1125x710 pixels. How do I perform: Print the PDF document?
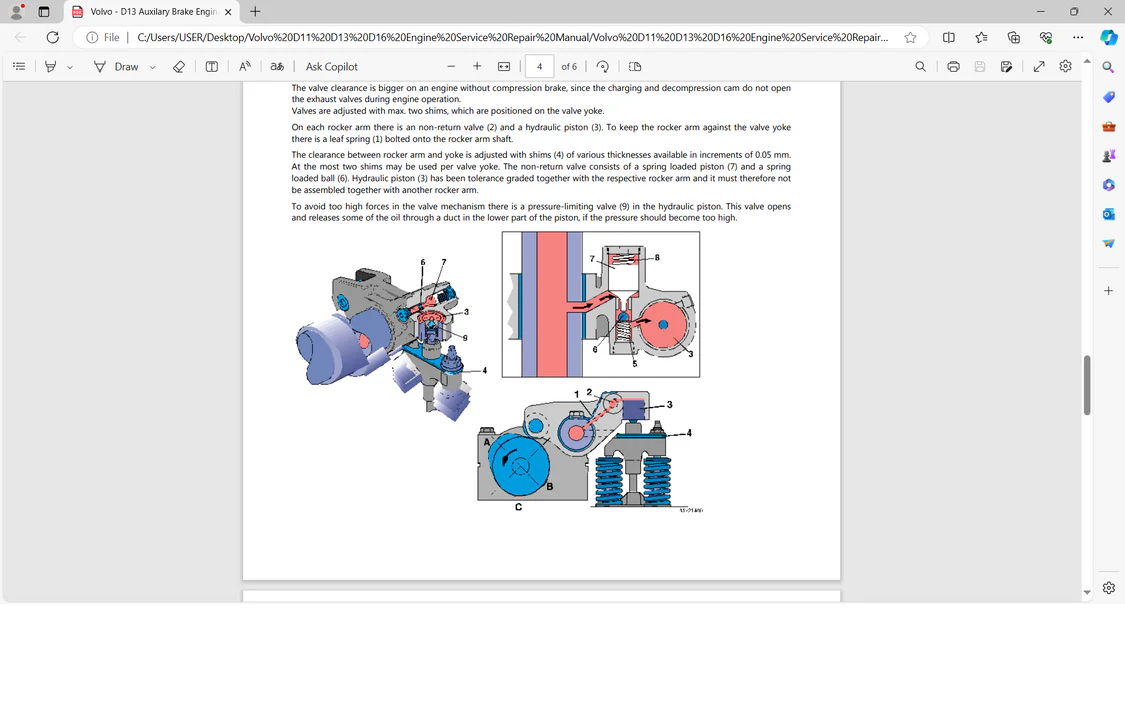pos(953,66)
